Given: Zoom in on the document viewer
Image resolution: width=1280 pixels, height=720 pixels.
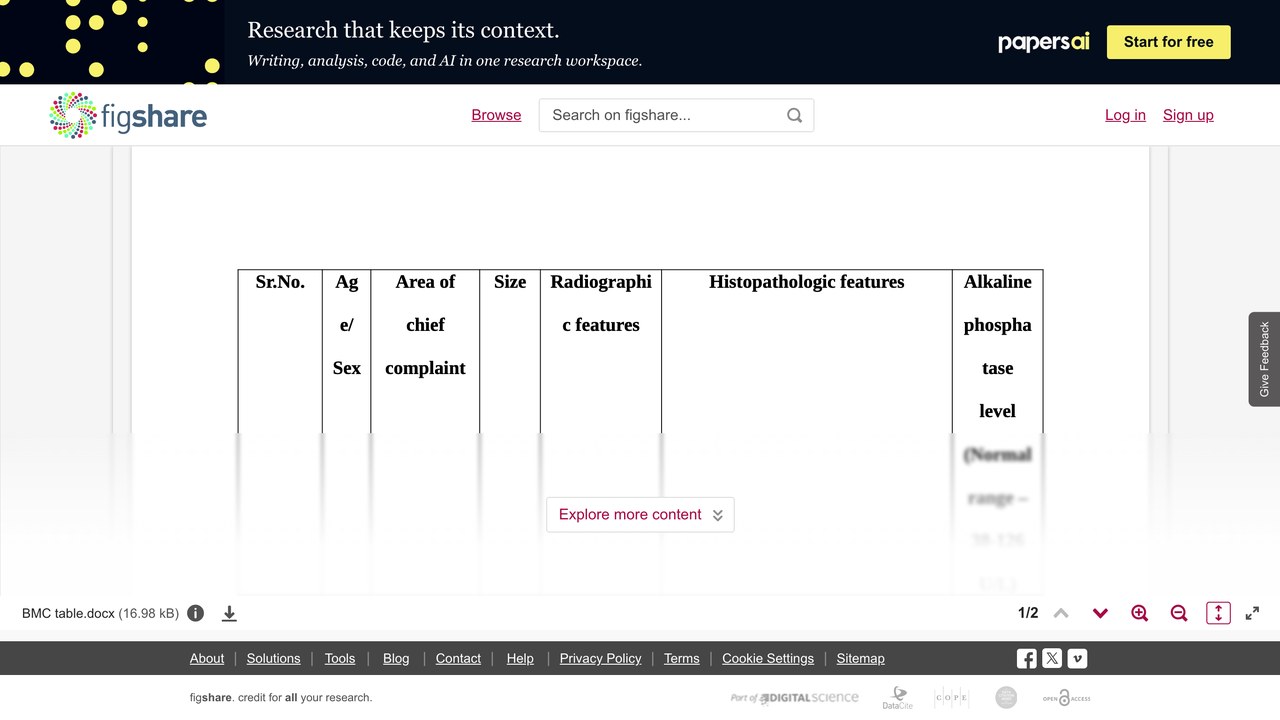Looking at the screenshot, I should point(1139,613).
